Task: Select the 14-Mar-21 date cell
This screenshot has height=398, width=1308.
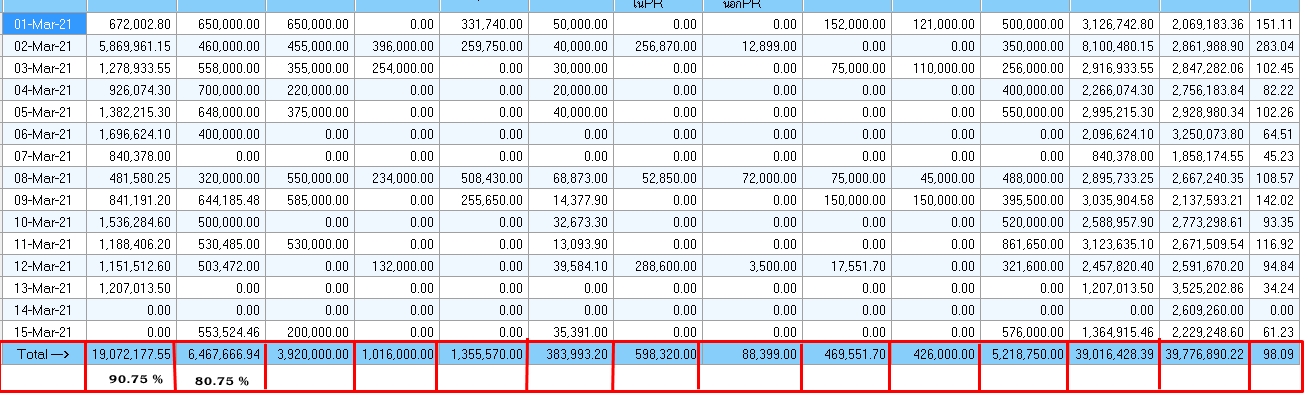Action: click(44, 309)
